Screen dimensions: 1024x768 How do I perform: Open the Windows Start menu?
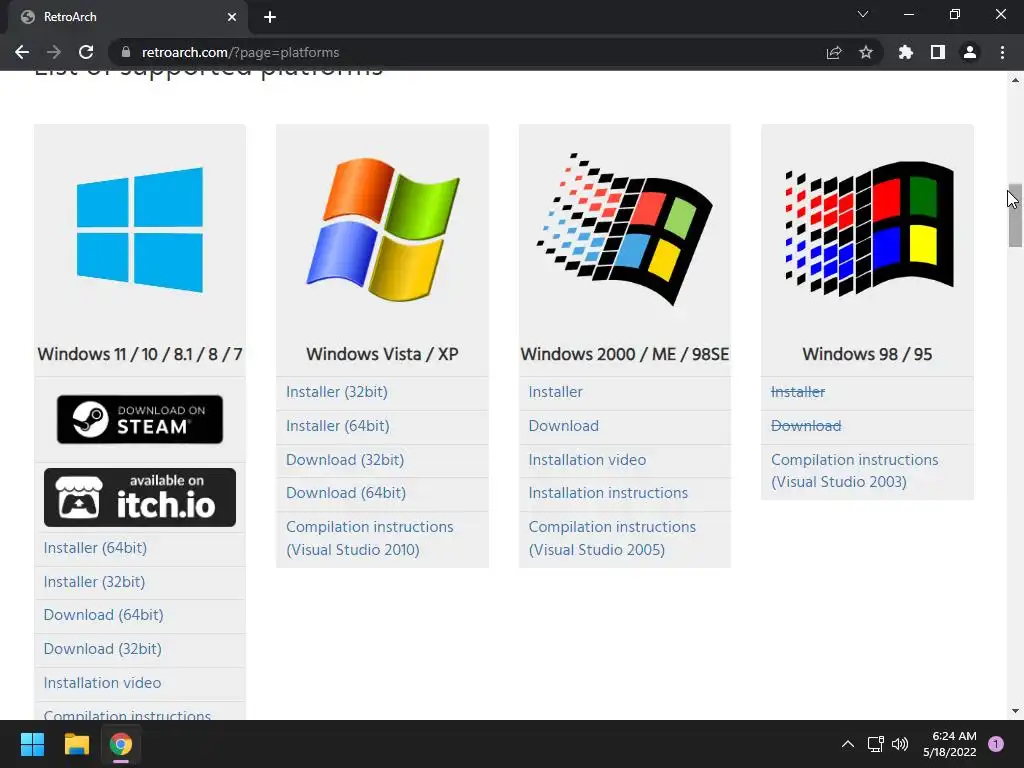32,744
